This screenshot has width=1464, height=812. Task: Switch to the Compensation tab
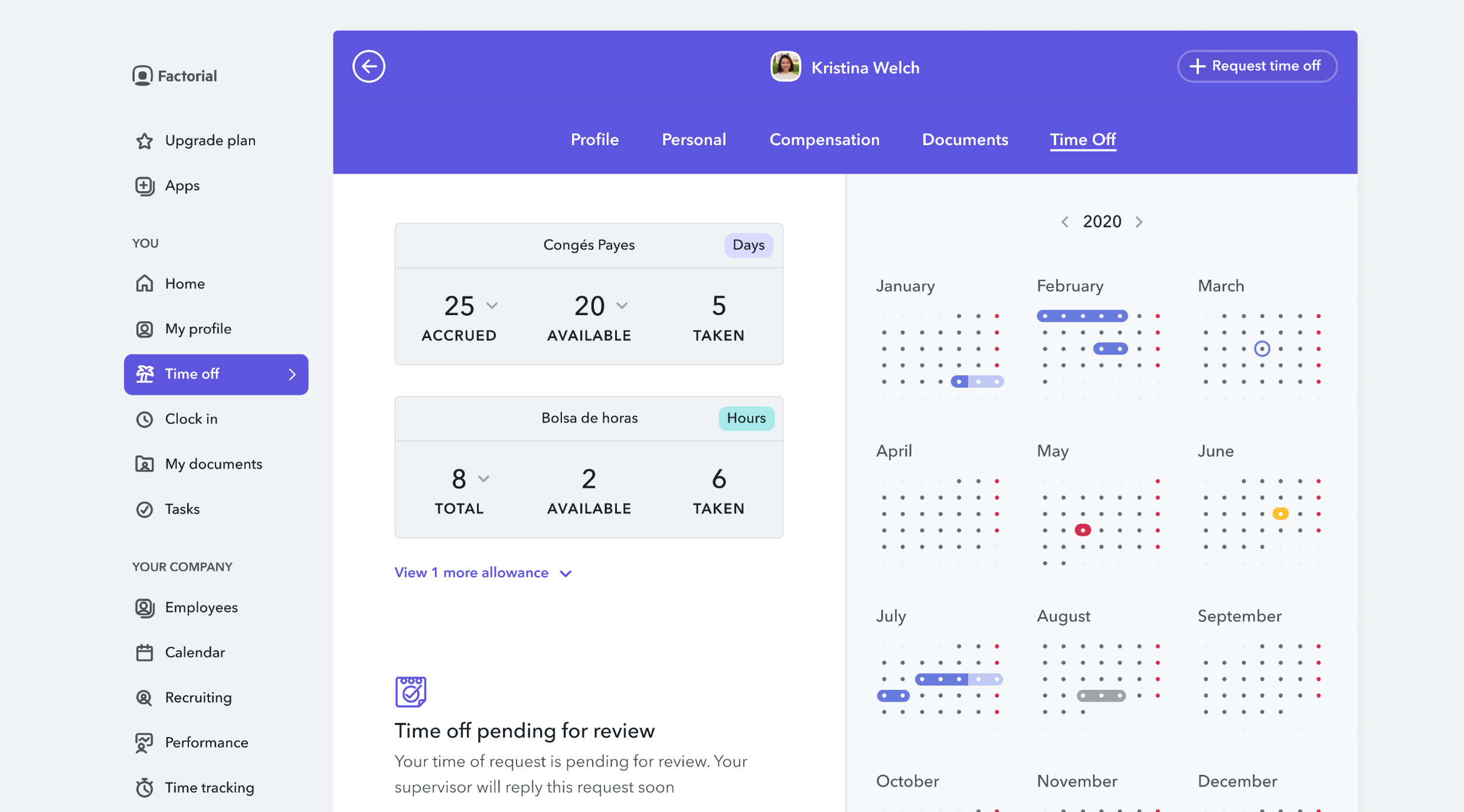click(824, 140)
